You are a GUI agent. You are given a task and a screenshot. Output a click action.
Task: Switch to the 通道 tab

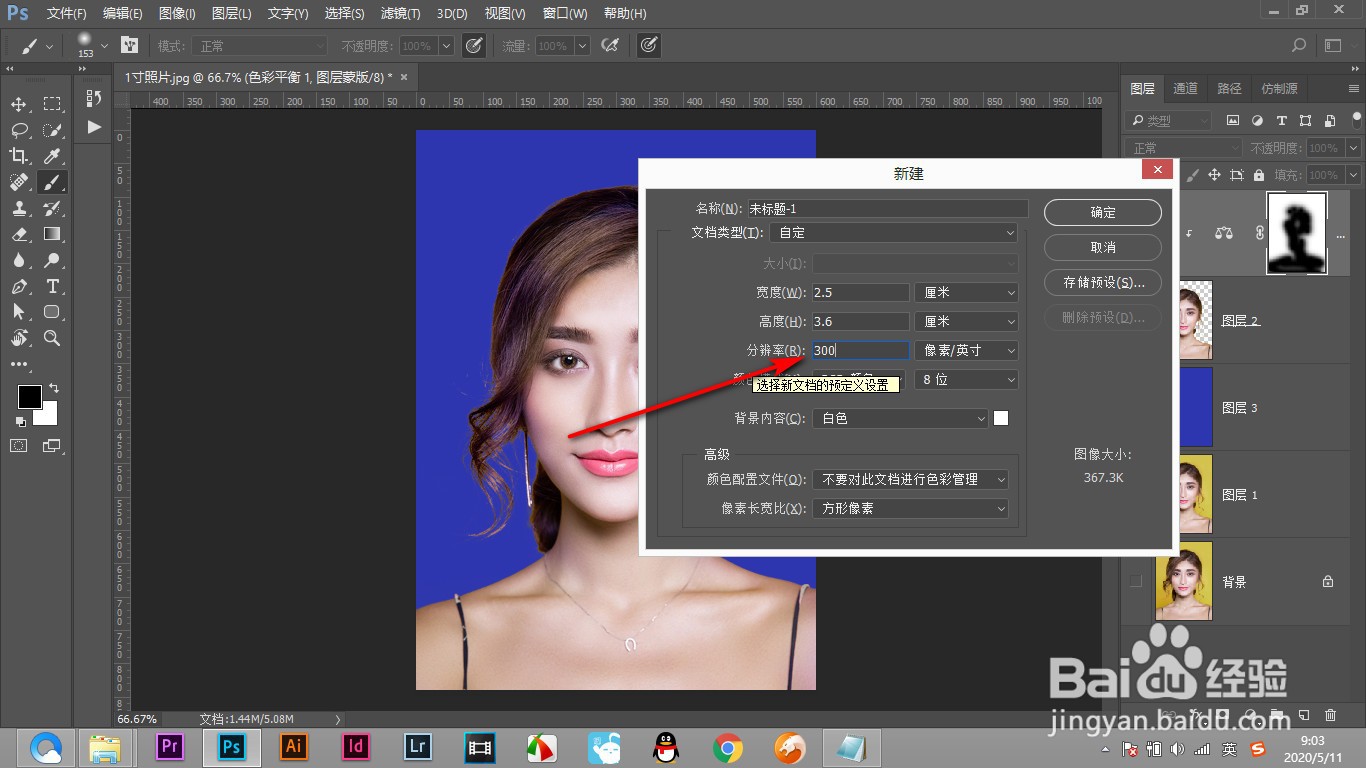pos(1185,88)
